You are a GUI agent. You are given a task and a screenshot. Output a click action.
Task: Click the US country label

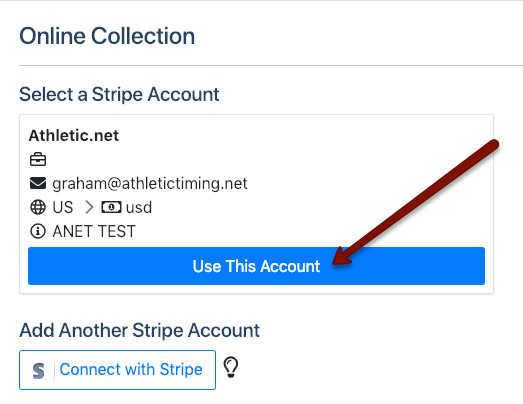pyautogui.click(x=63, y=207)
